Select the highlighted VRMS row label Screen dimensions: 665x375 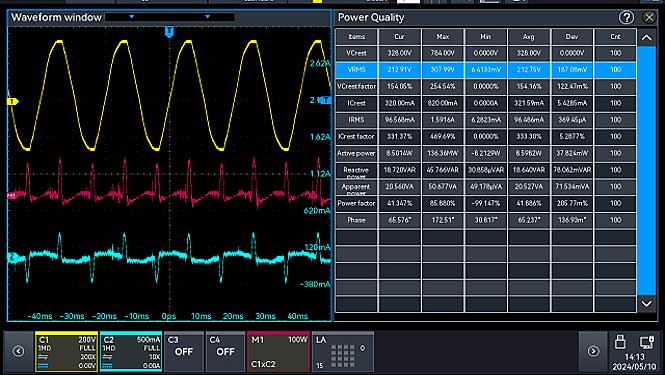356,70
